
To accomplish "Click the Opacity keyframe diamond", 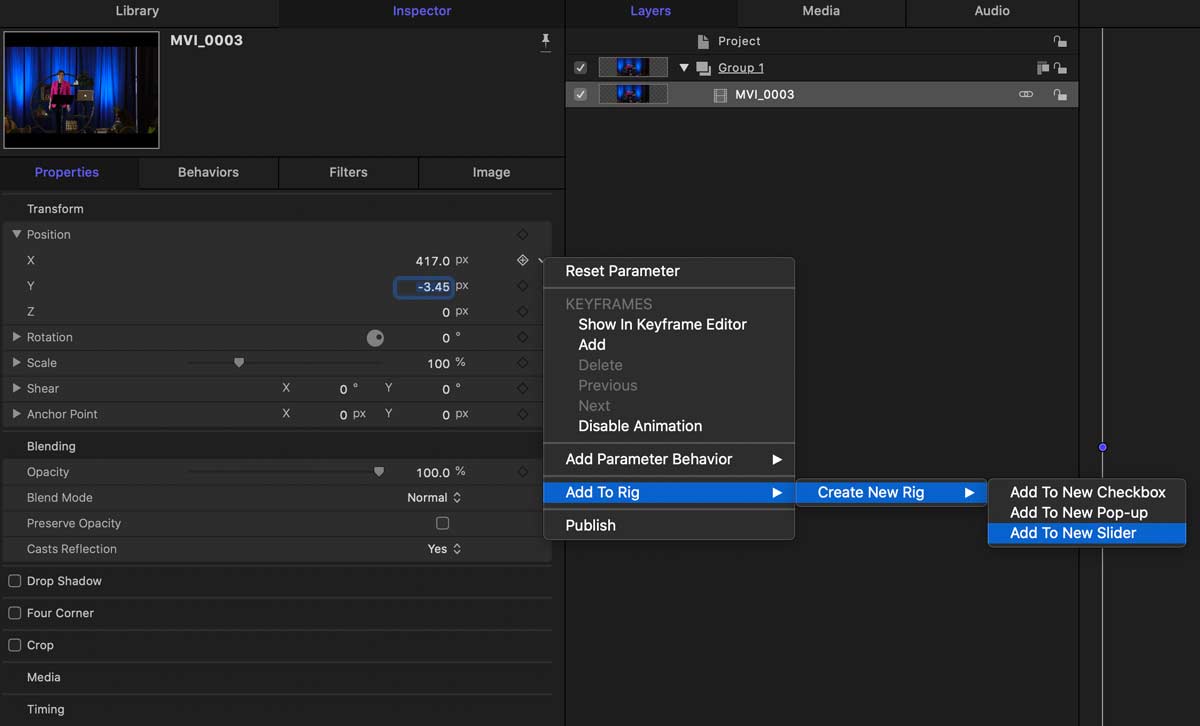I will point(522,472).
